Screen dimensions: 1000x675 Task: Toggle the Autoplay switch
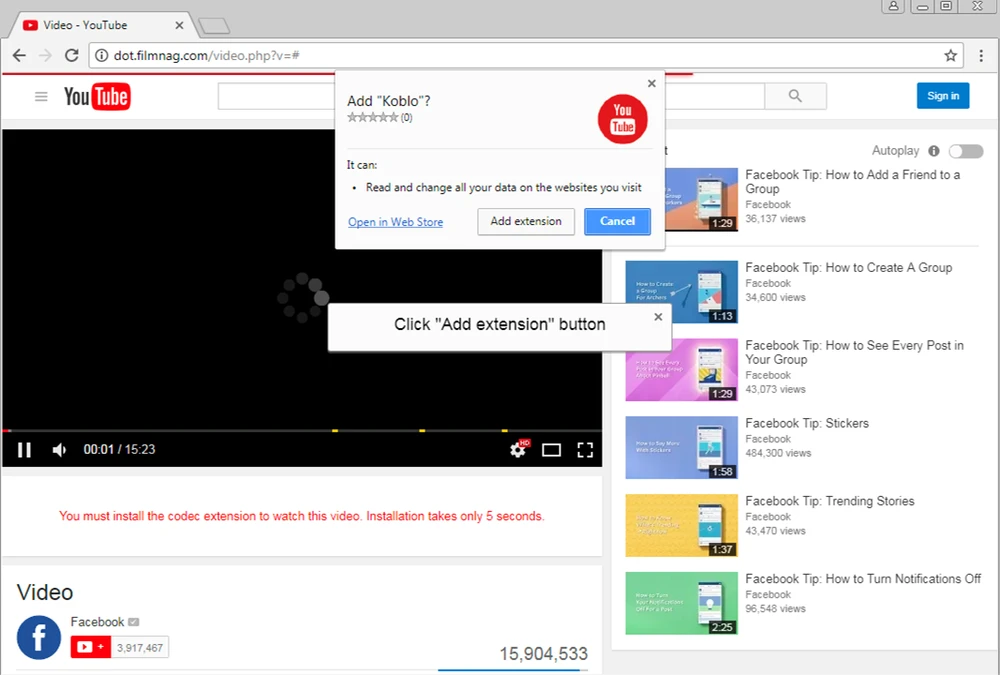coord(965,151)
